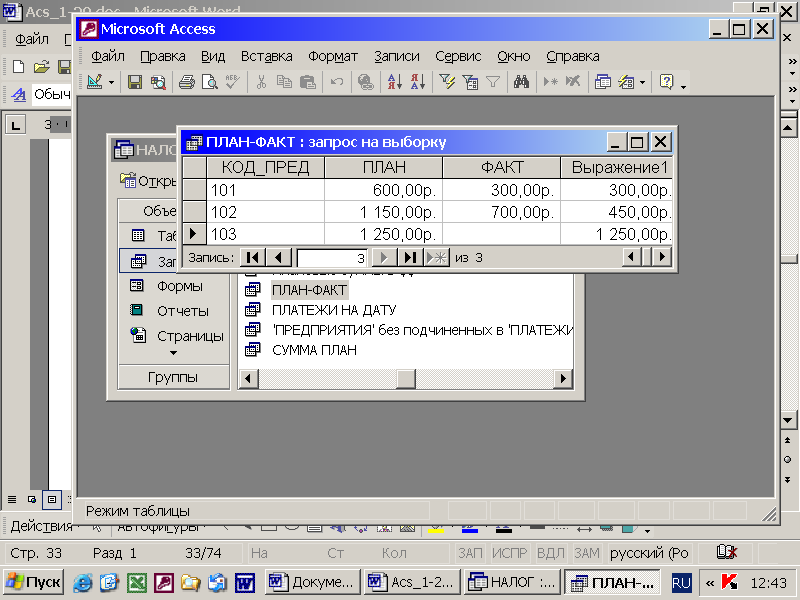Click the Cut scissors icon
This screenshot has height=600, width=800.
[x=261, y=82]
